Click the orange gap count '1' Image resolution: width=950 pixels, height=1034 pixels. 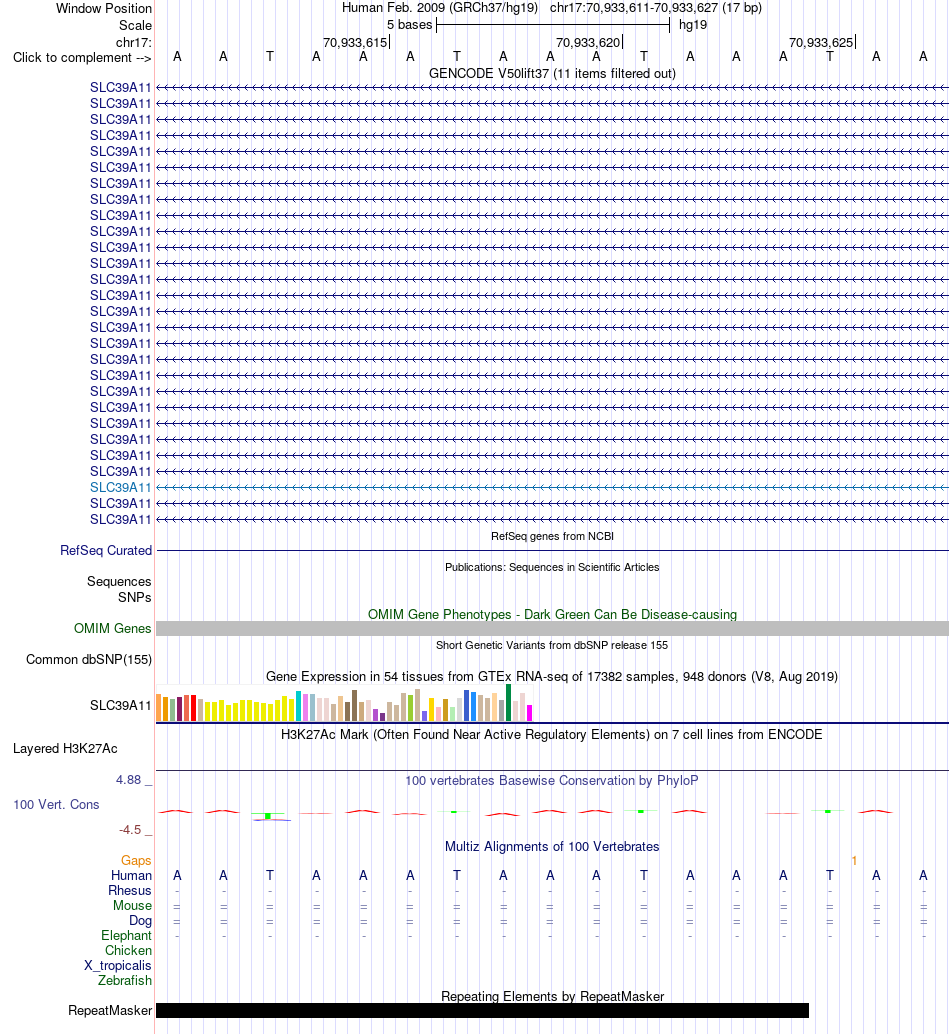point(854,861)
